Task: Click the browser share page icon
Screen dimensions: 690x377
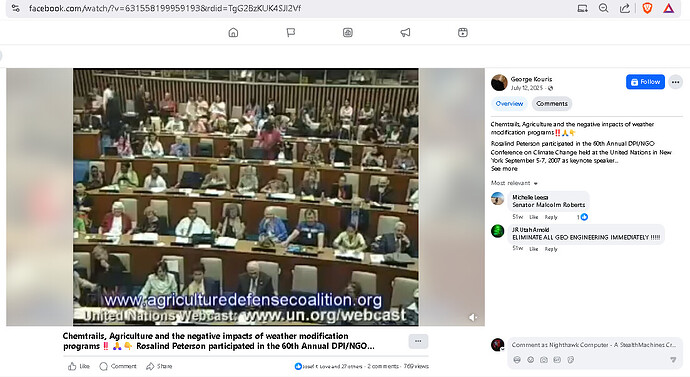Action: (x=624, y=8)
